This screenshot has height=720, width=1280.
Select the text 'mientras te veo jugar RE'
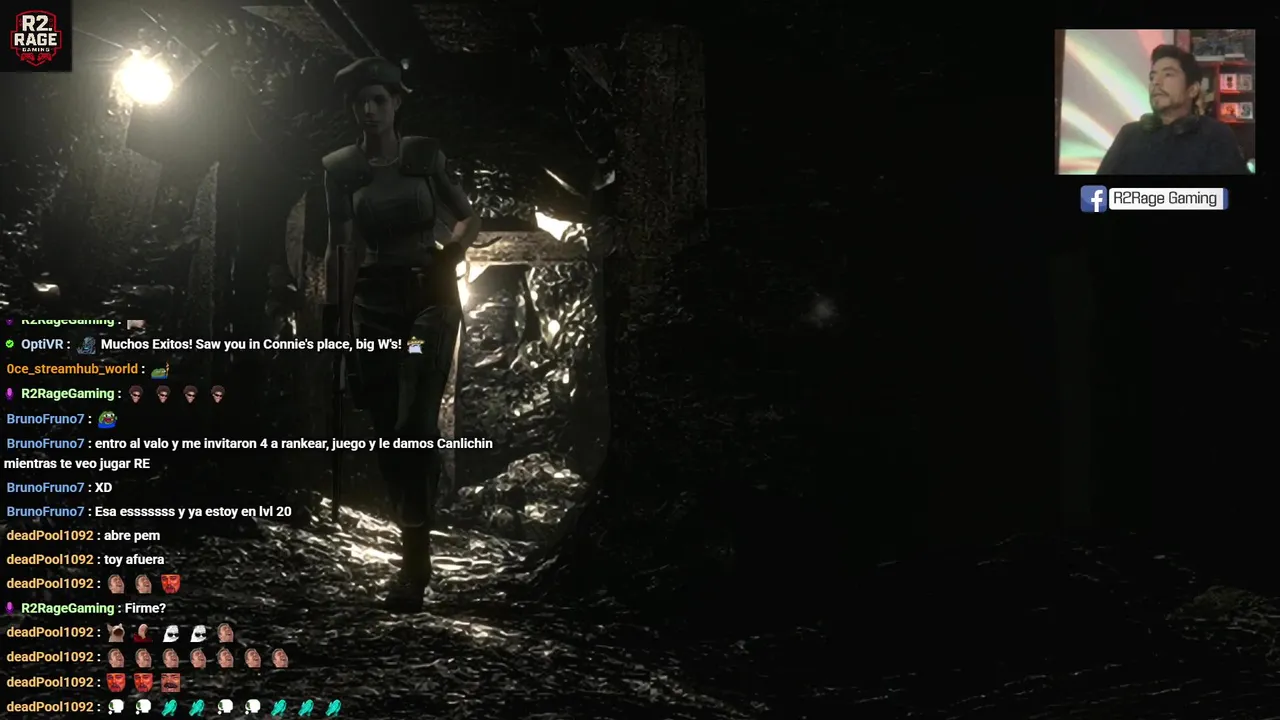coord(77,464)
